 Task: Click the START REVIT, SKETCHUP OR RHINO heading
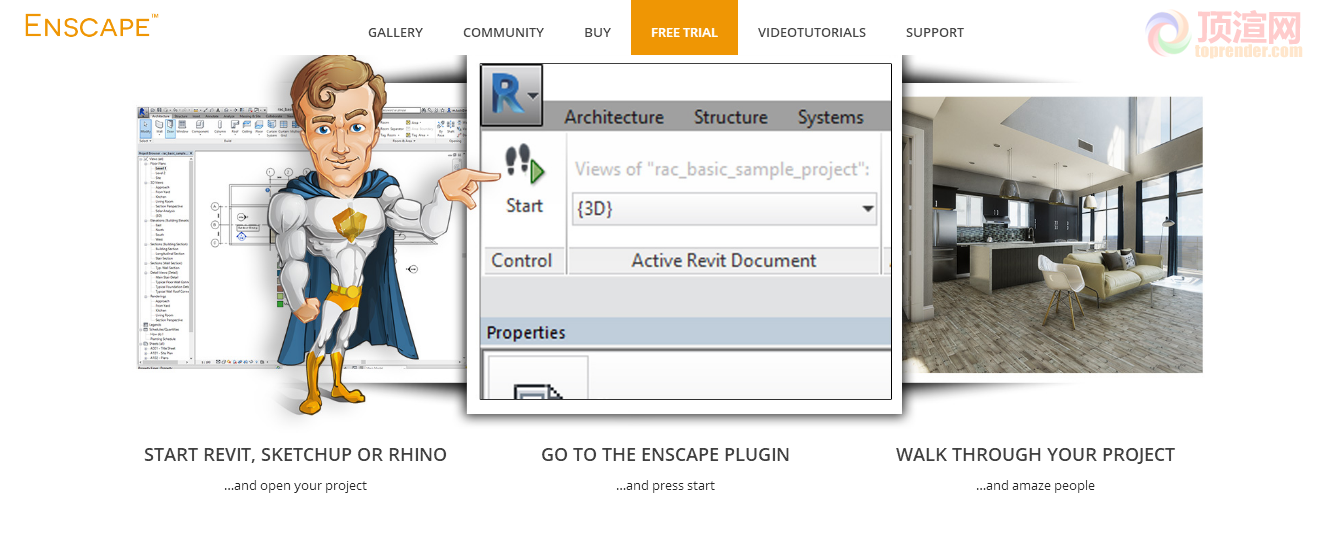(296, 454)
